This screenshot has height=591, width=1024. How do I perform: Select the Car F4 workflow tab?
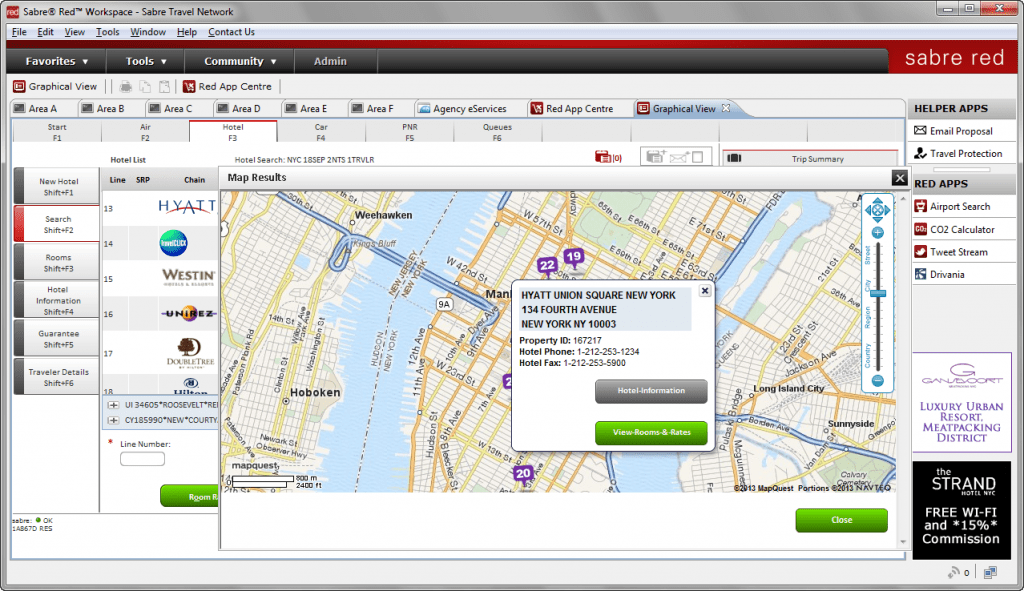click(321, 132)
